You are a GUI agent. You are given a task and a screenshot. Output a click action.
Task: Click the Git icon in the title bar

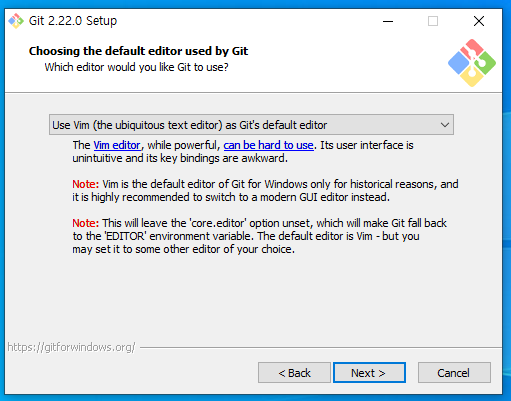point(16,21)
